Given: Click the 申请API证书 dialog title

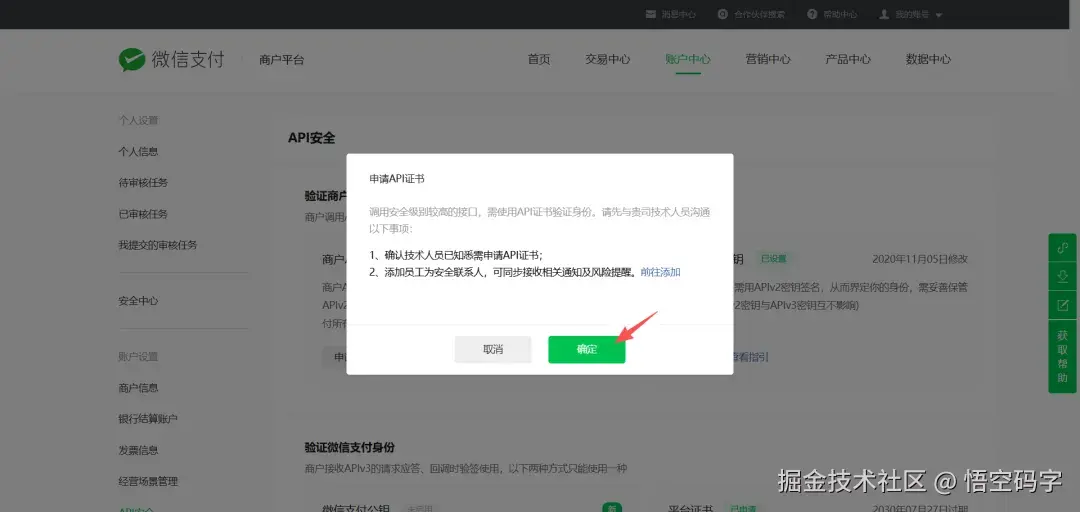Looking at the screenshot, I should [x=397, y=178].
